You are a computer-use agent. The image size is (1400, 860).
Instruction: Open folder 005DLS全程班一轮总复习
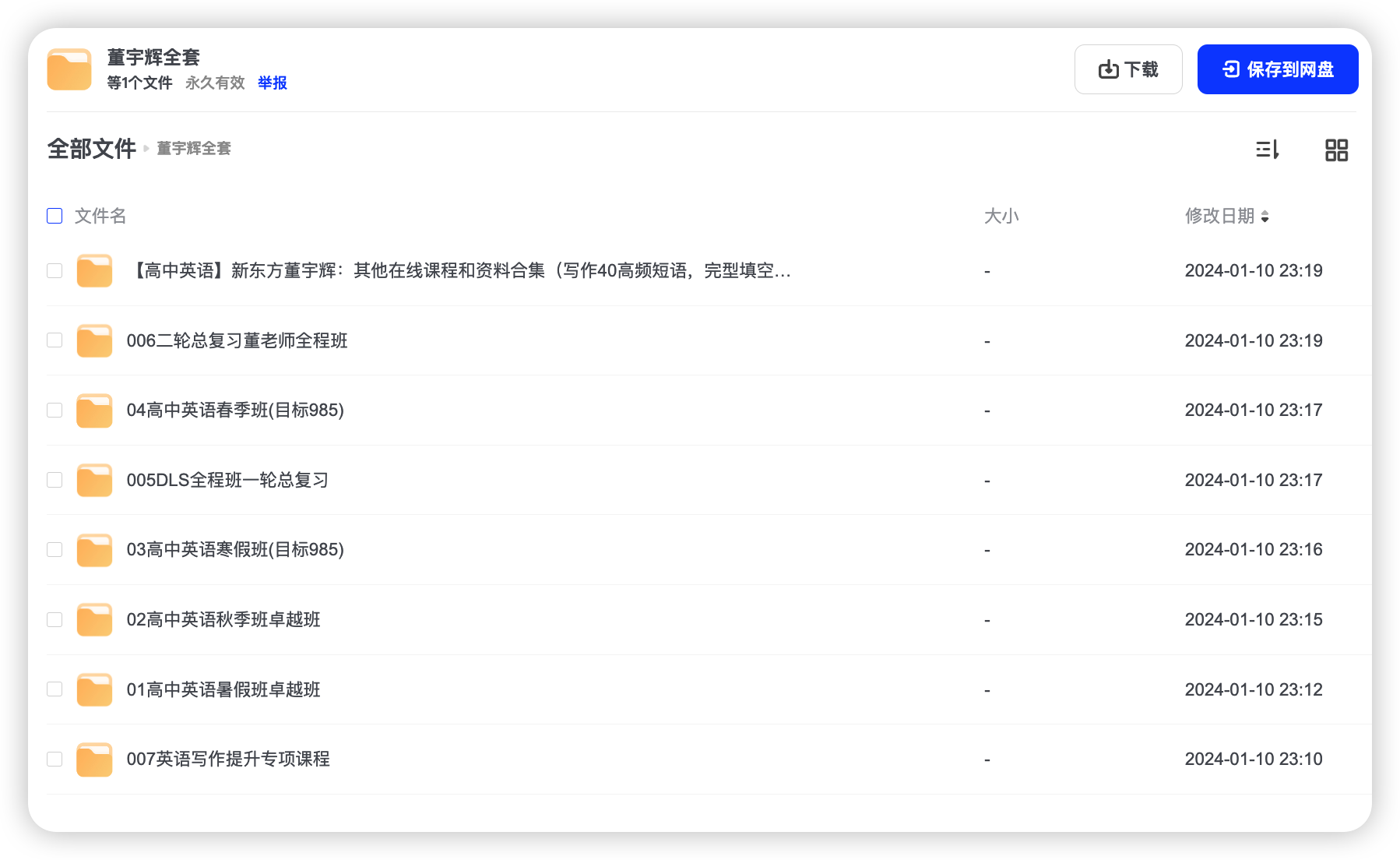coord(227,480)
